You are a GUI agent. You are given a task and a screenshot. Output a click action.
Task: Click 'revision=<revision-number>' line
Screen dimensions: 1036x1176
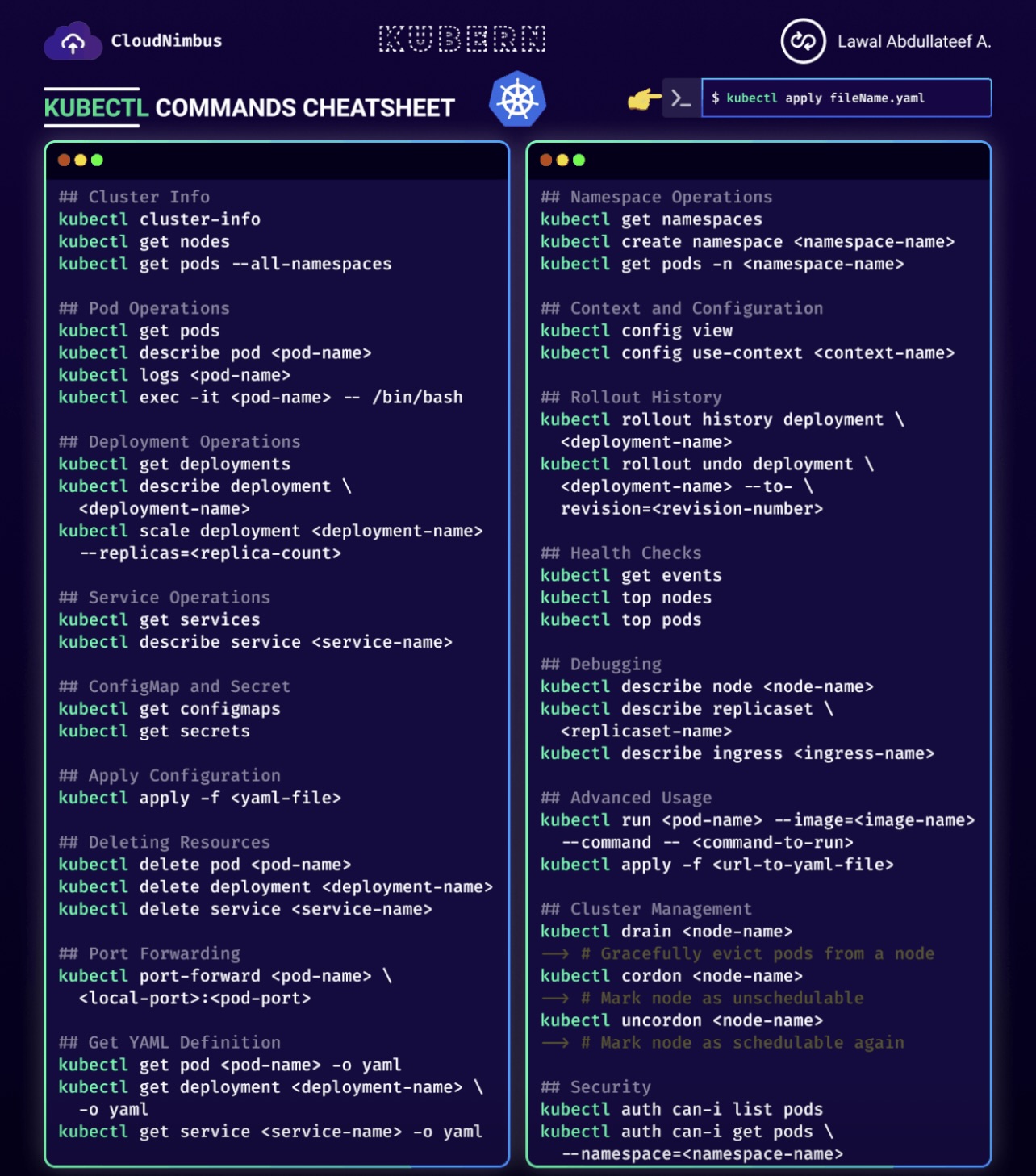click(x=691, y=509)
